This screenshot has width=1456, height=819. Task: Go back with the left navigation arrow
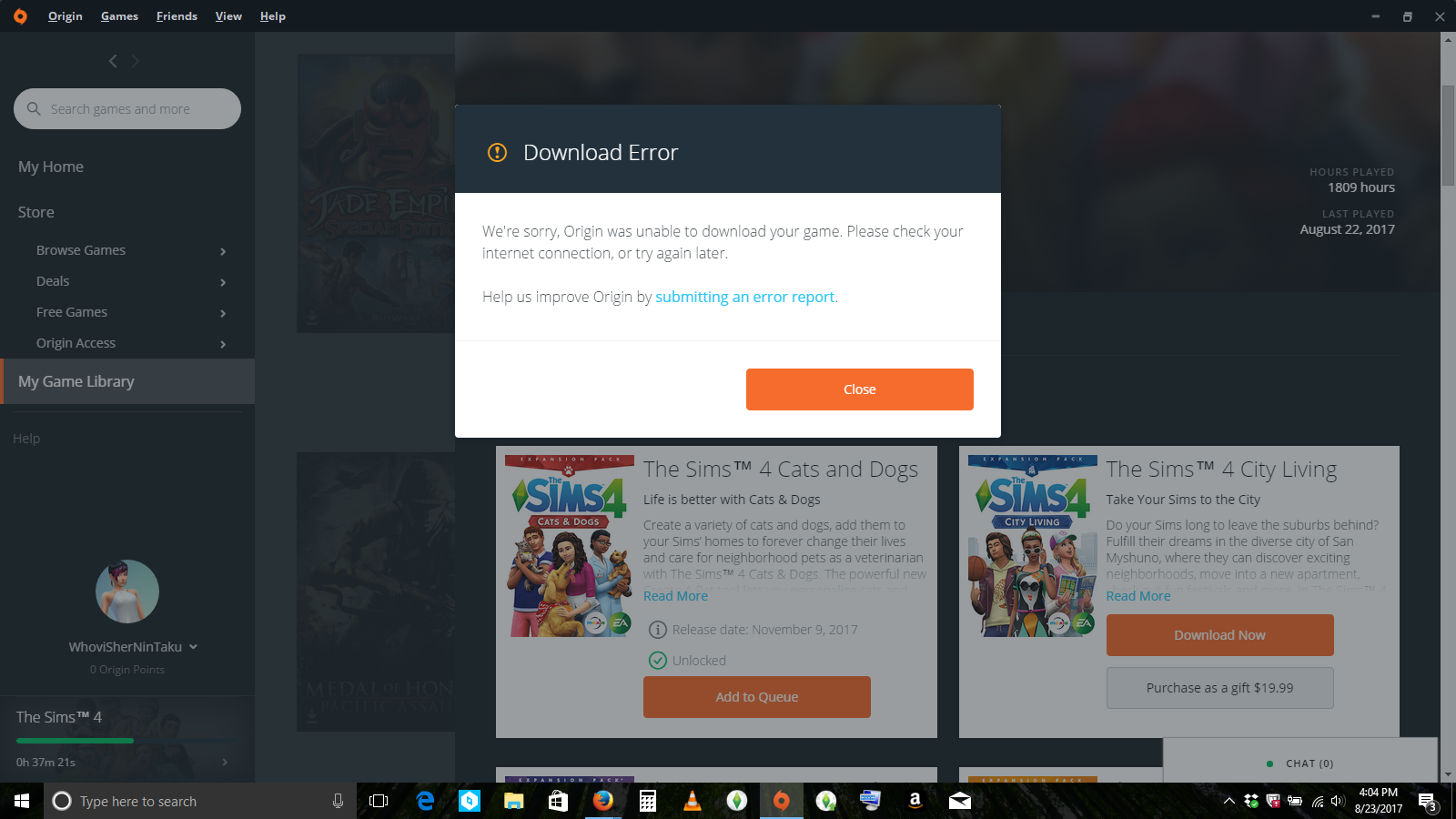coord(113,61)
